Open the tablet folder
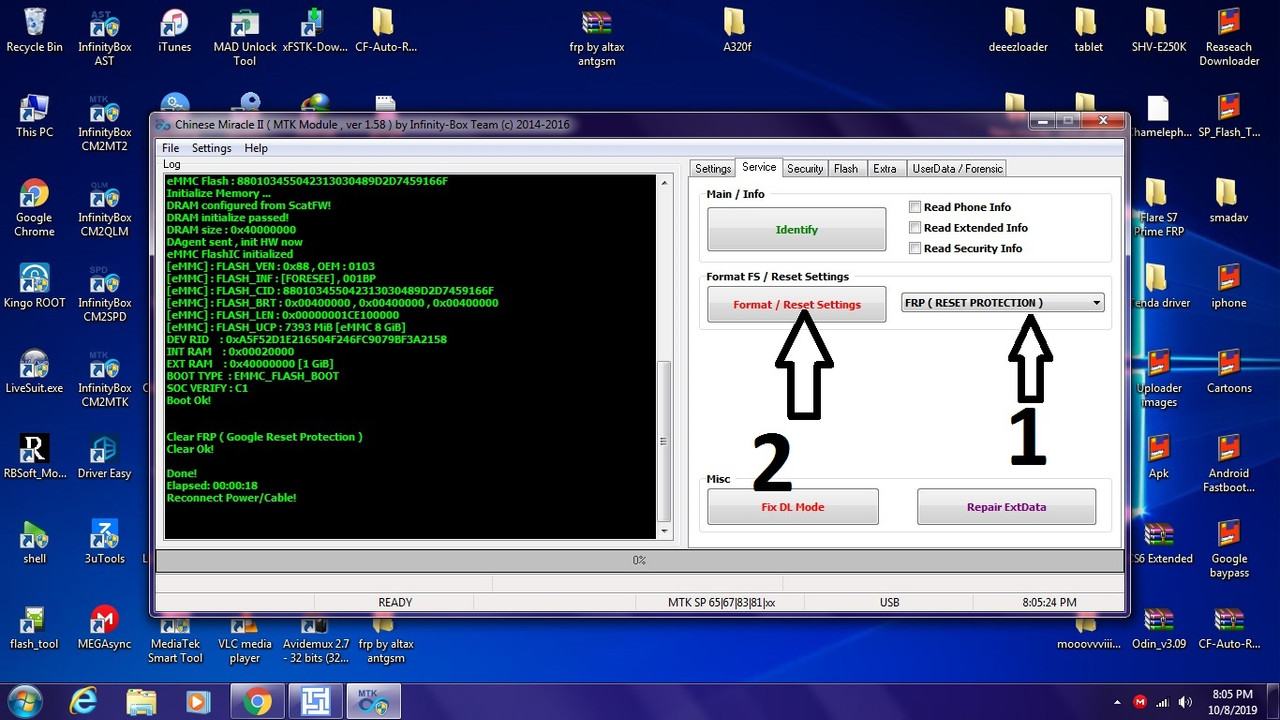This screenshot has height=720, width=1280. 1088,30
